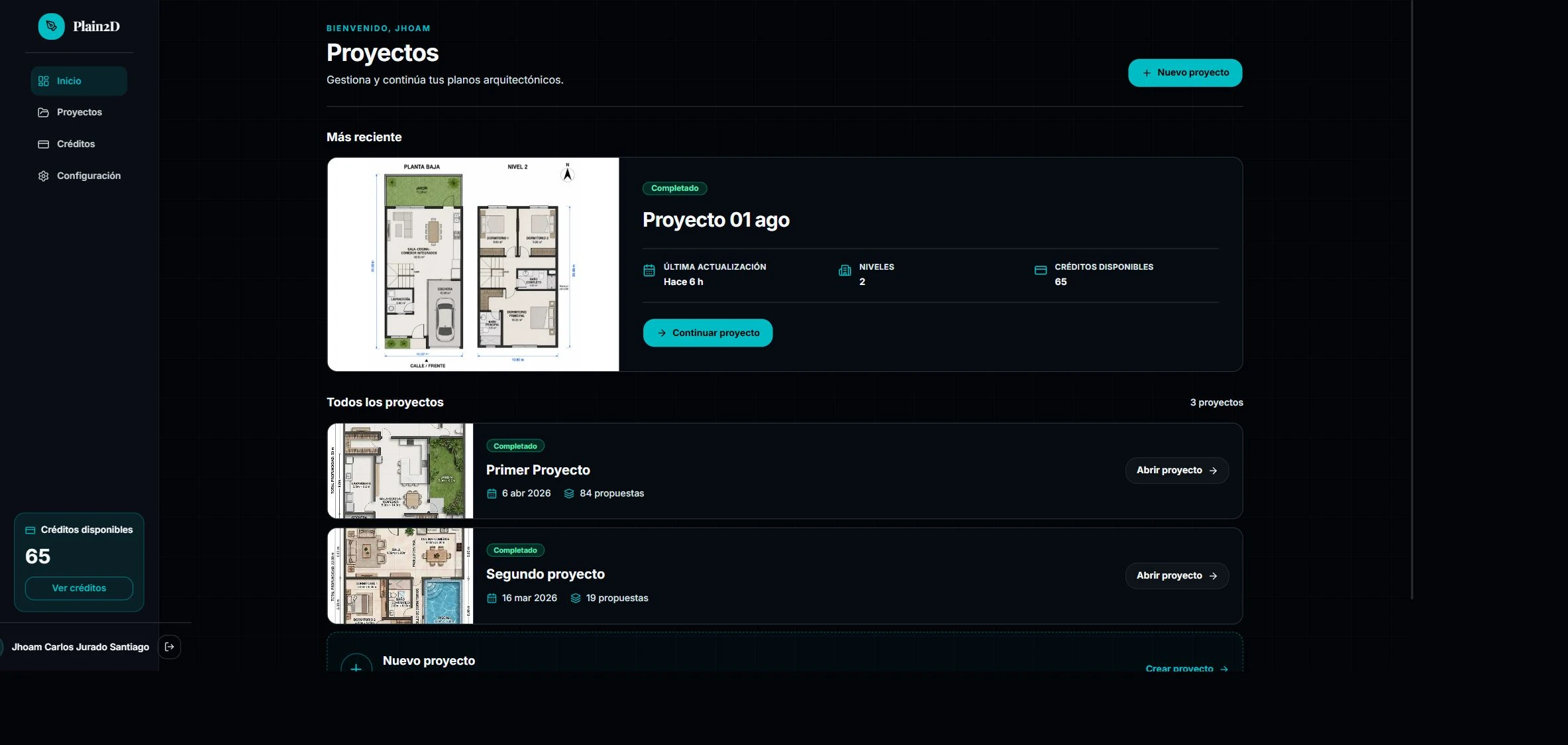Click the Proyecto 01 ago title
Screen dimensions: 1568x745
coord(716,220)
